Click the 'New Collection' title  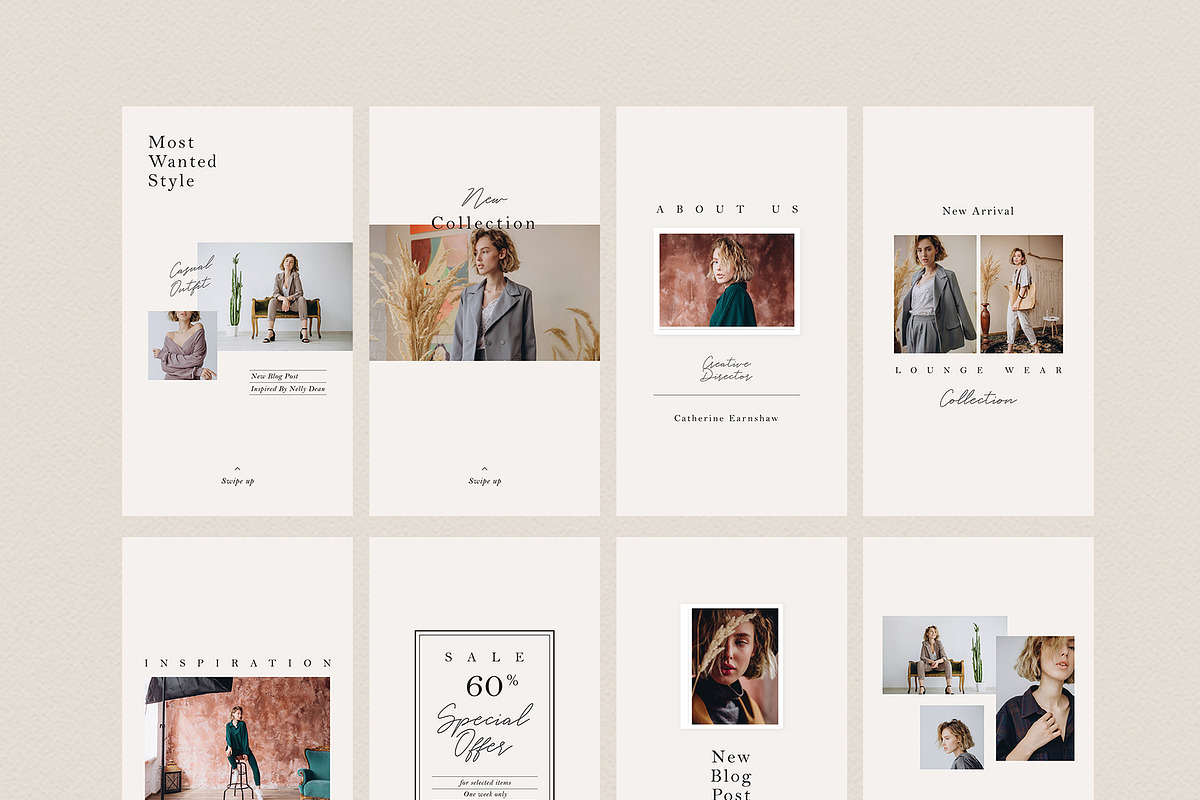click(x=484, y=212)
